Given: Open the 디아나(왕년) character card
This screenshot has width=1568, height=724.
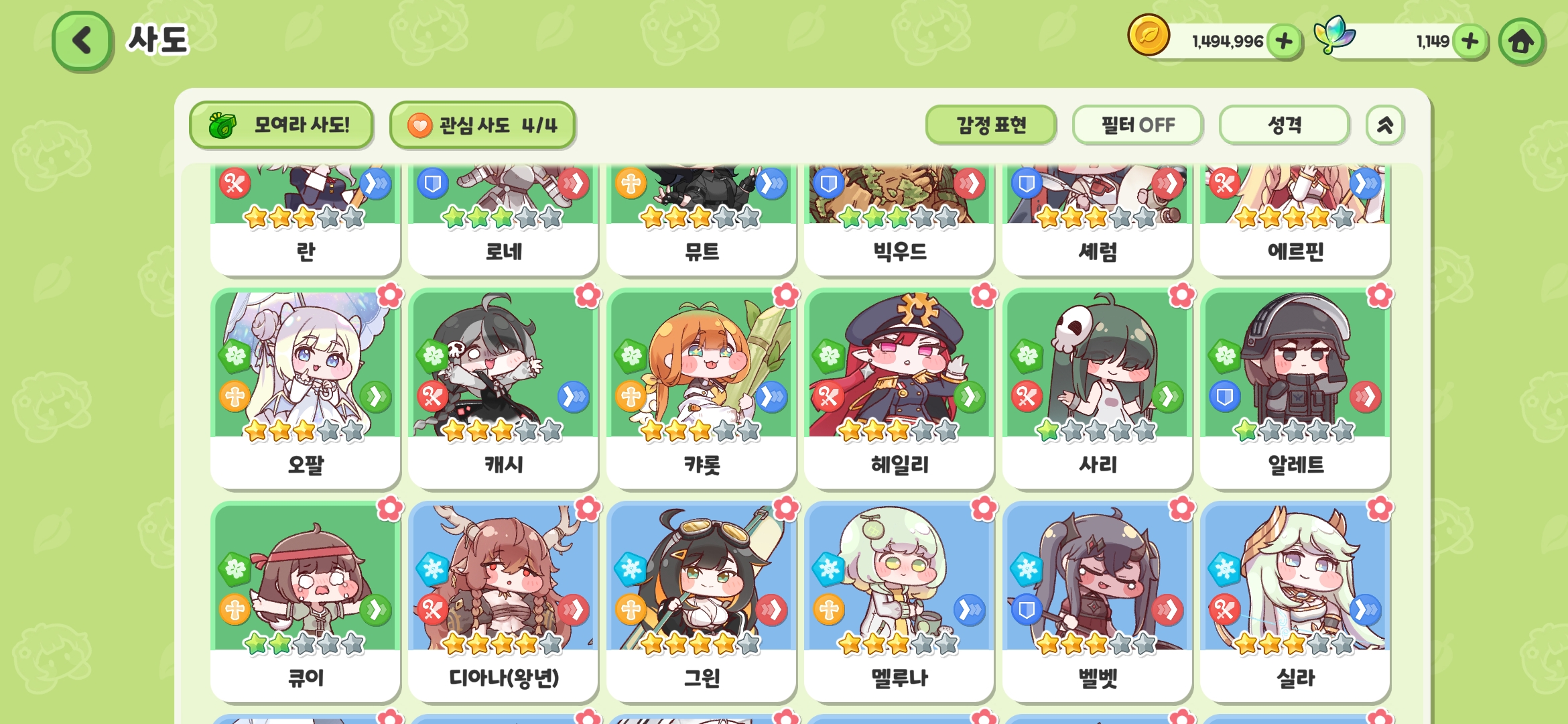Looking at the screenshot, I should coord(503,602).
